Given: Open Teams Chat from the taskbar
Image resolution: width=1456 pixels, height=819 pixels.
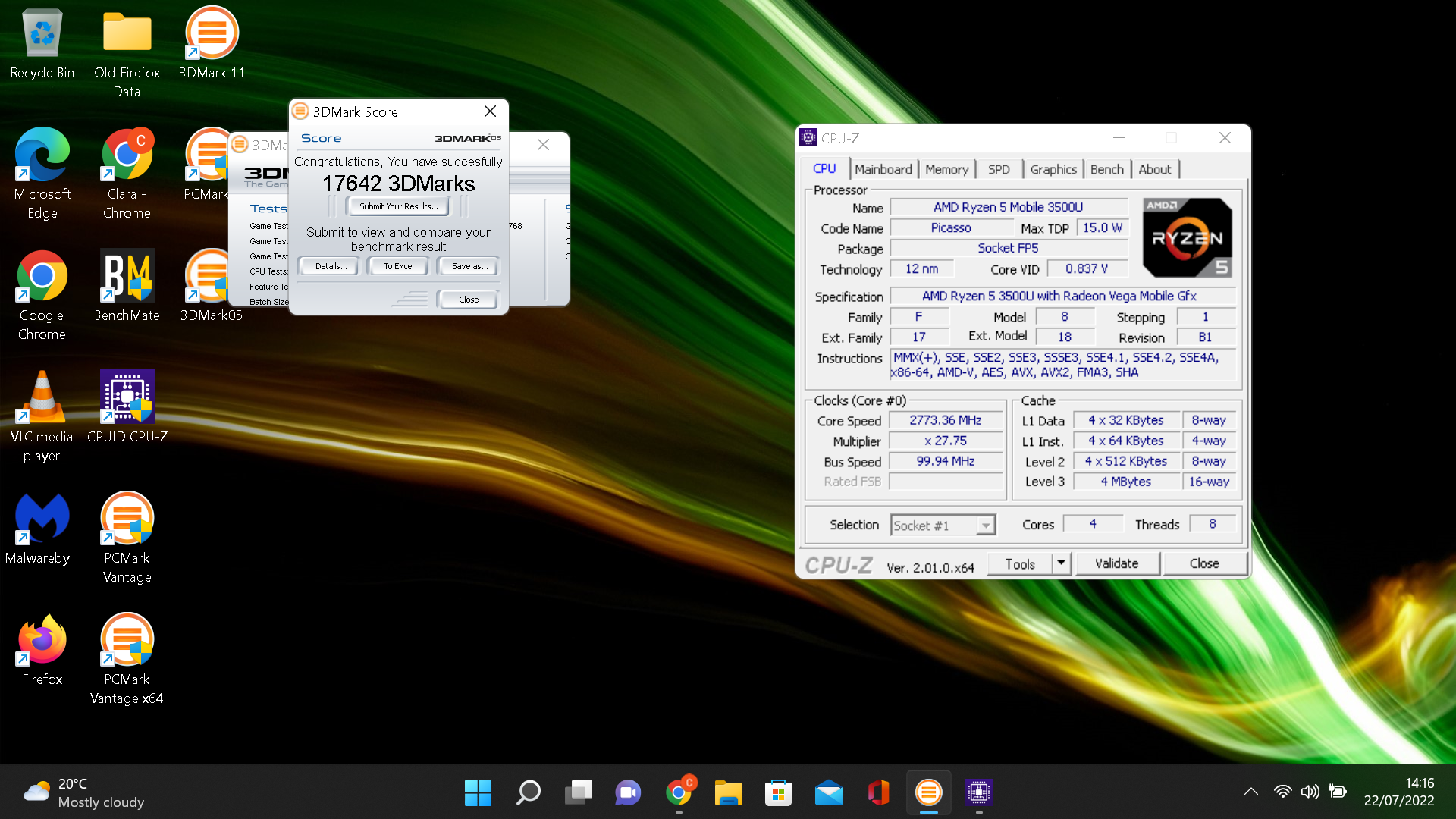Looking at the screenshot, I should pyautogui.click(x=628, y=792).
